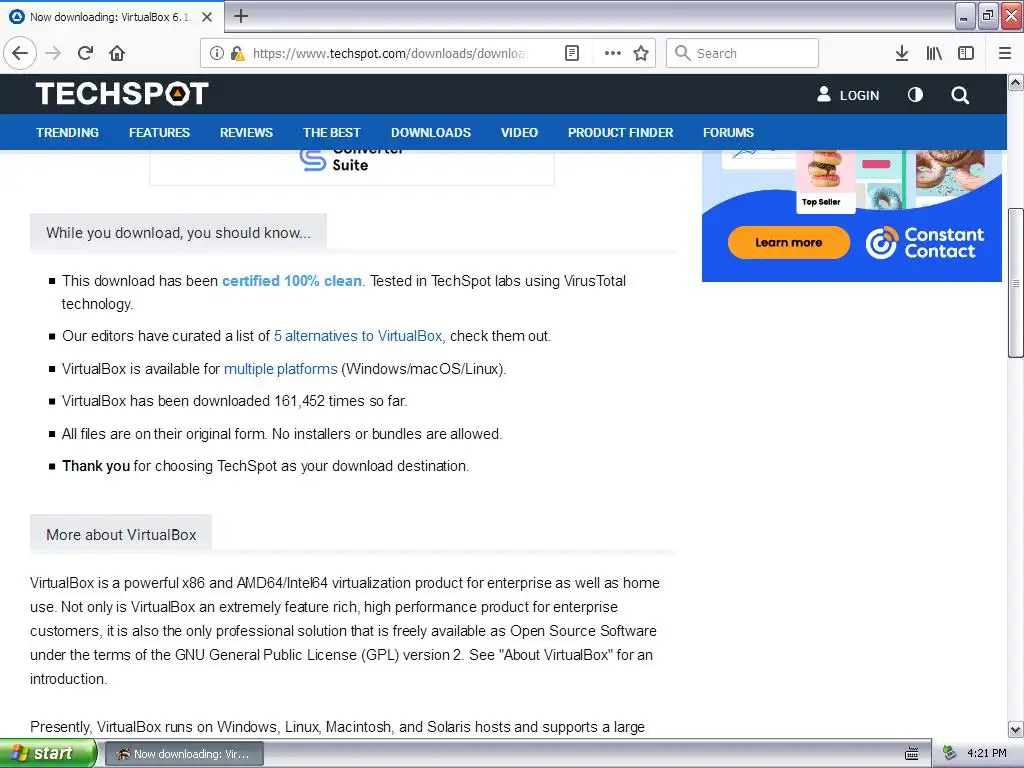Go back to the previous page
Screen dimensions: 1024x768
point(20,53)
